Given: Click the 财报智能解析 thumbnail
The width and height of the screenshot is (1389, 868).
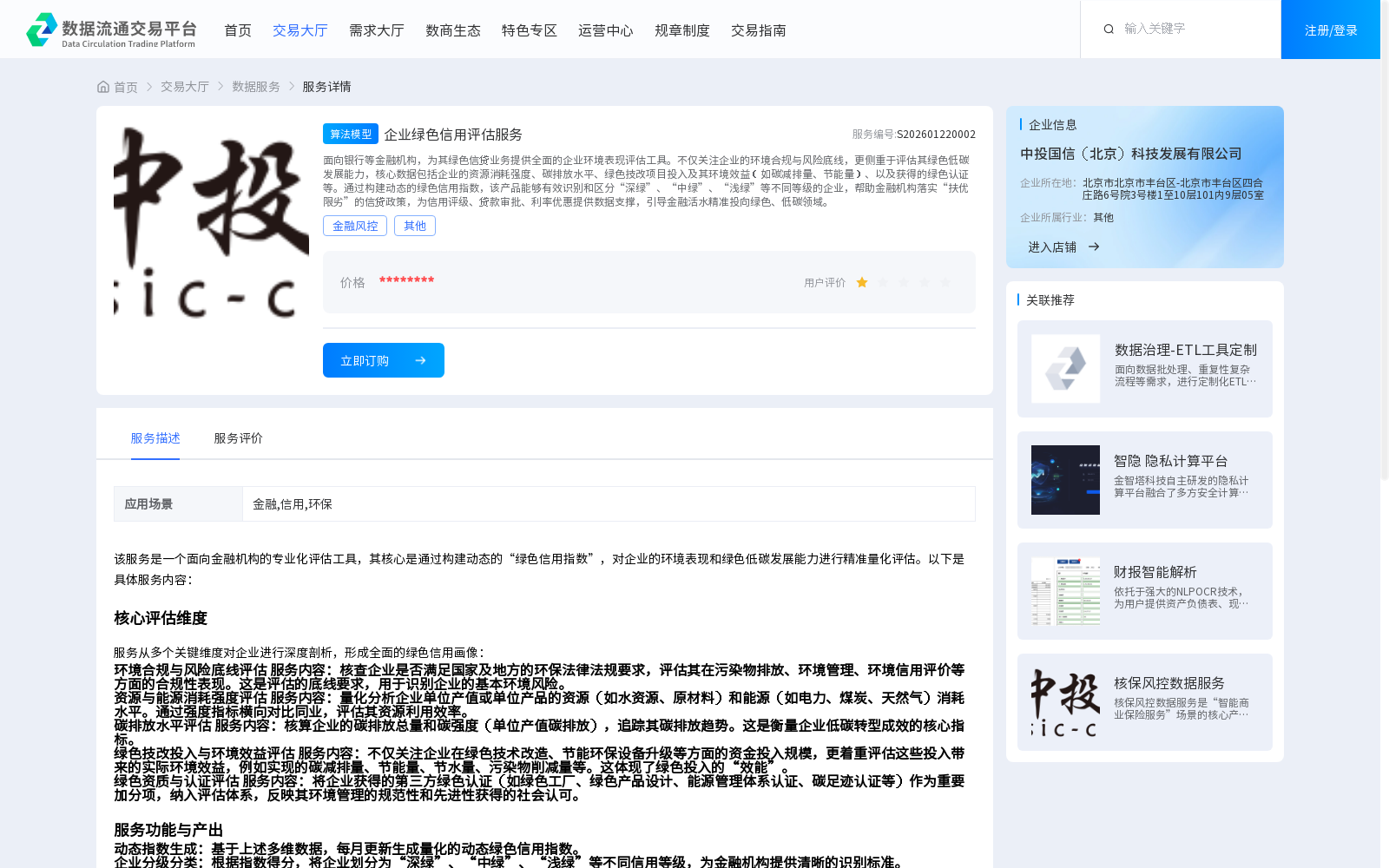Looking at the screenshot, I should point(1065,591).
